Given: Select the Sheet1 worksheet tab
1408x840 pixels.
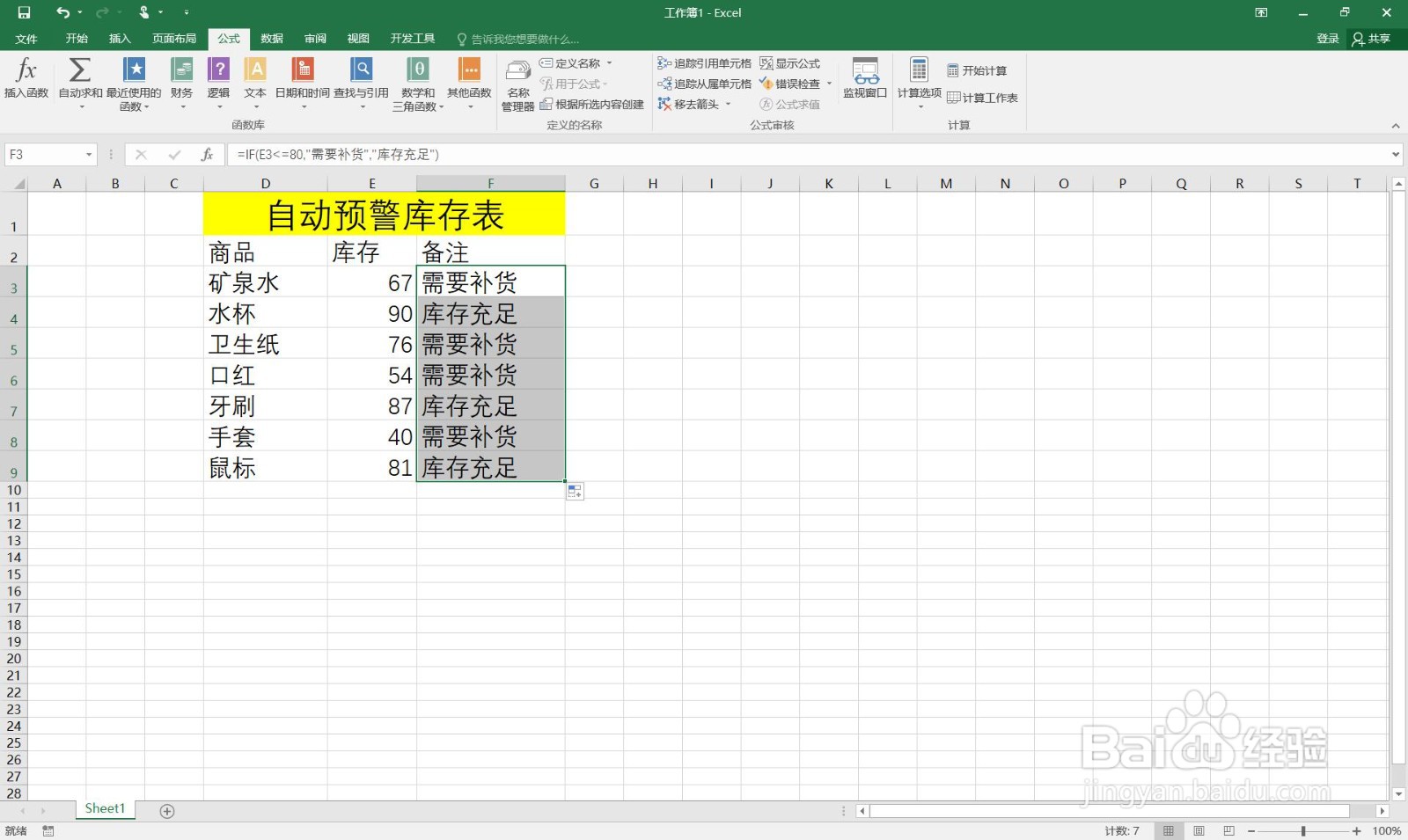Looking at the screenshot, I should [104, 807].
